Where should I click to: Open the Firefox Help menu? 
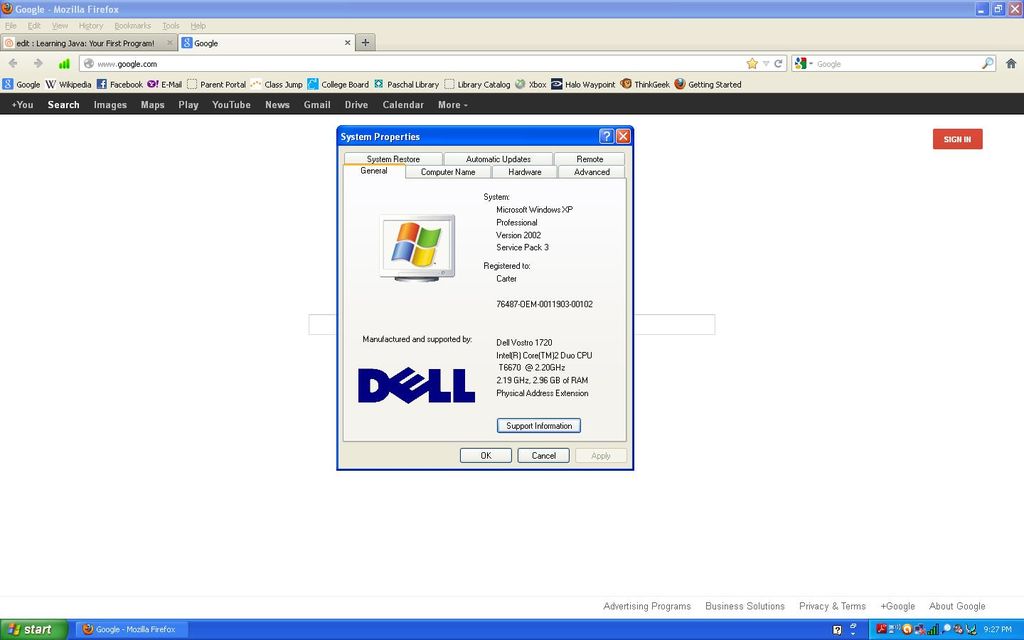click(x=198, y=25)
